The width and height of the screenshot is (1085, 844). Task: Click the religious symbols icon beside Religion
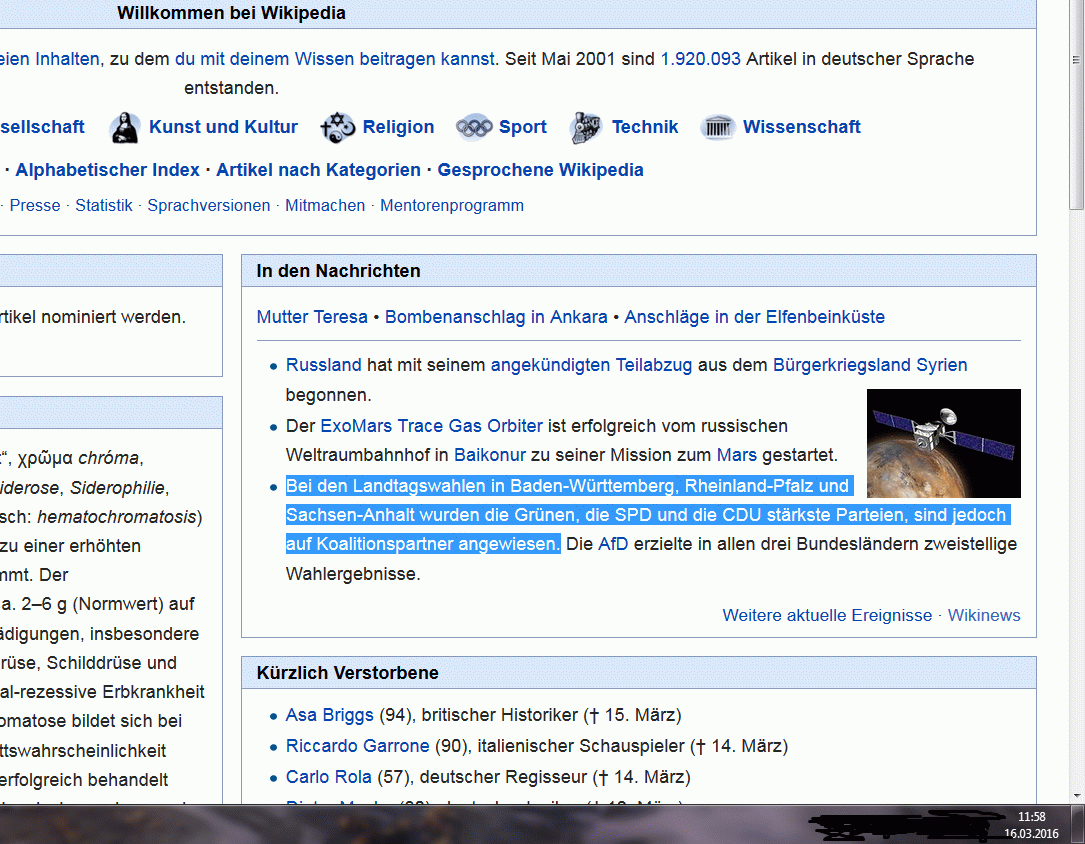point(338,128)
